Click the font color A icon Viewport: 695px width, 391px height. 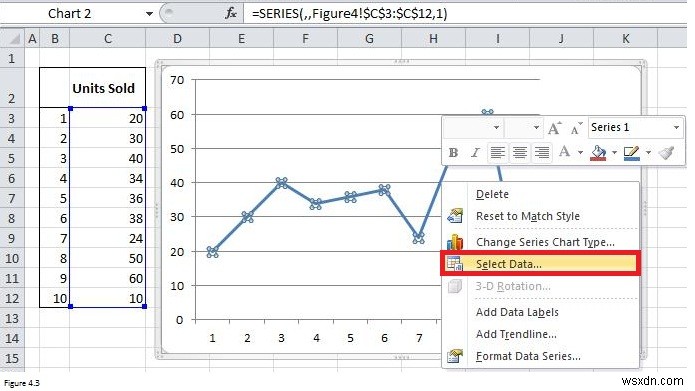pos(564,152)
